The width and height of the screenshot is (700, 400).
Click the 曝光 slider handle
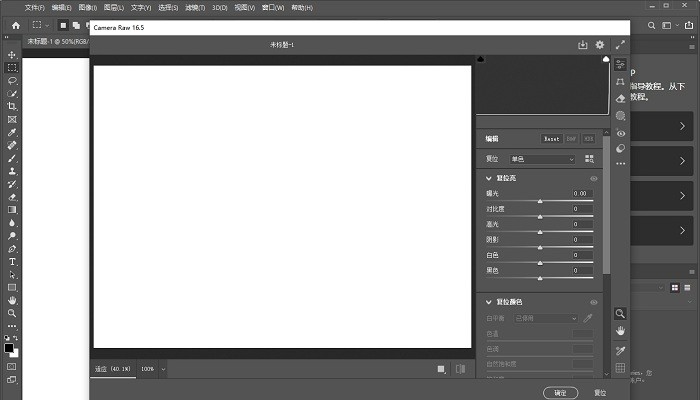tap(540, 201)
